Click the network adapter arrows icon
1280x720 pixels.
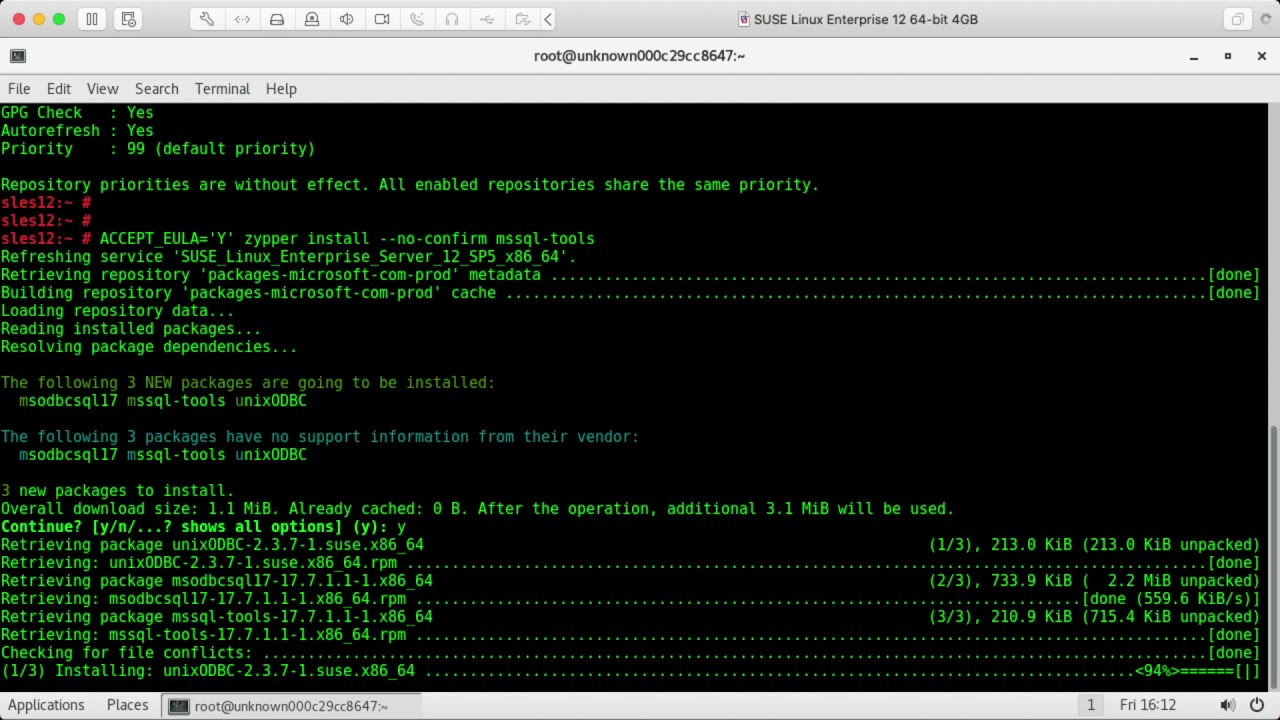242,19
